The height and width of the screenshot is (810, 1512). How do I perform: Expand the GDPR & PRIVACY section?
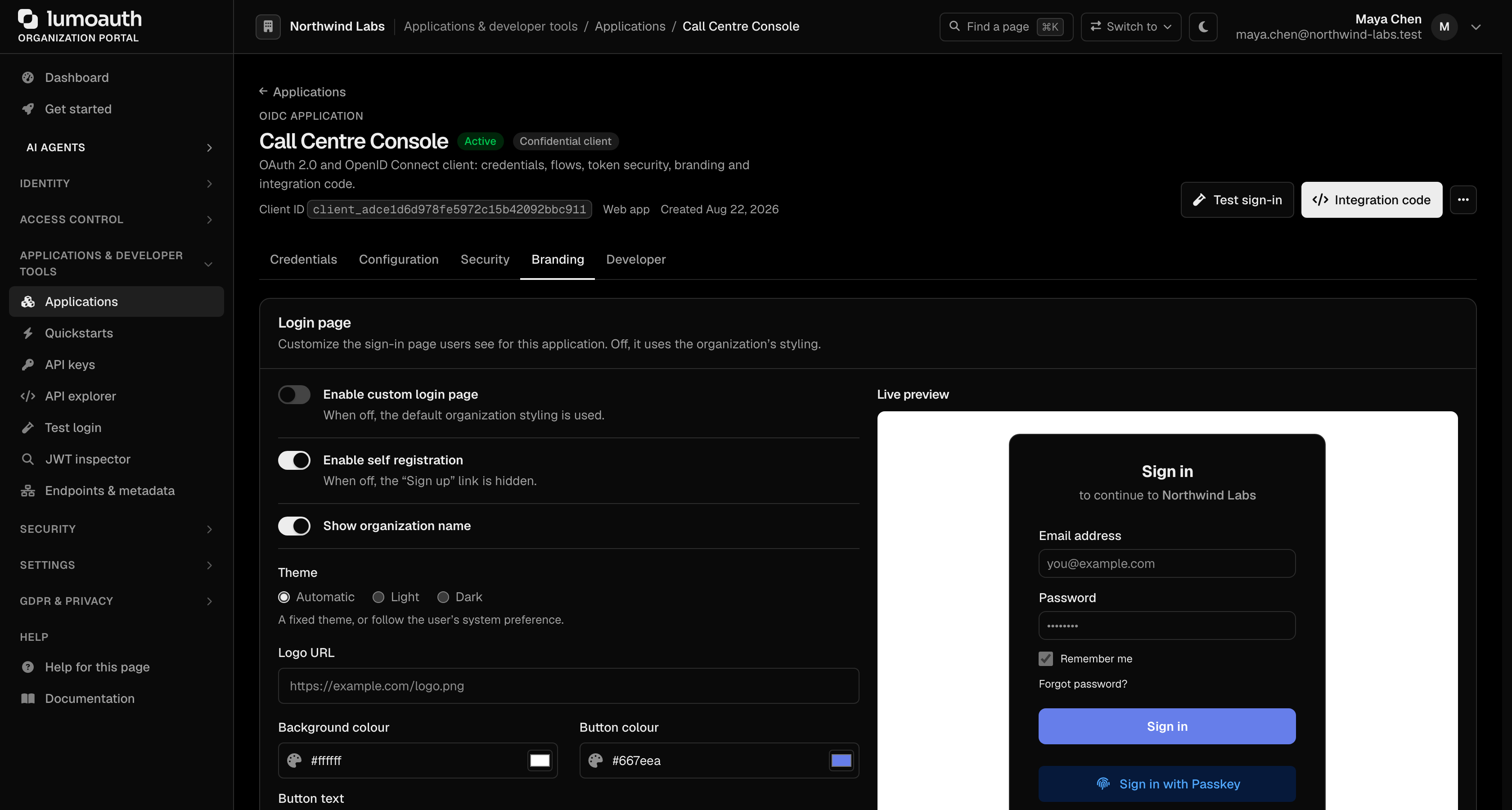[x=116, y=601]
